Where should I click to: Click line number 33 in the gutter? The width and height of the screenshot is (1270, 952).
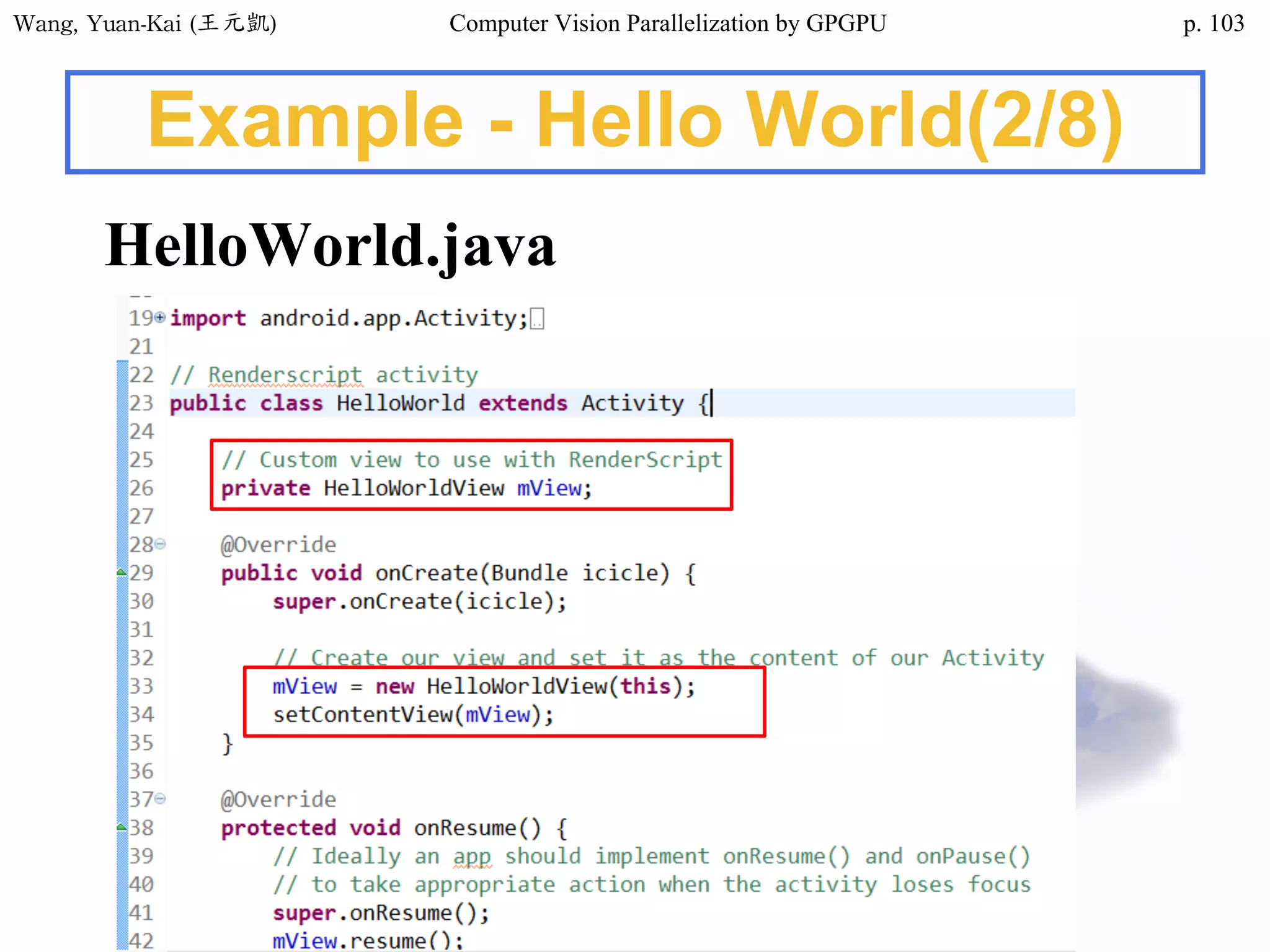[141, 686]
